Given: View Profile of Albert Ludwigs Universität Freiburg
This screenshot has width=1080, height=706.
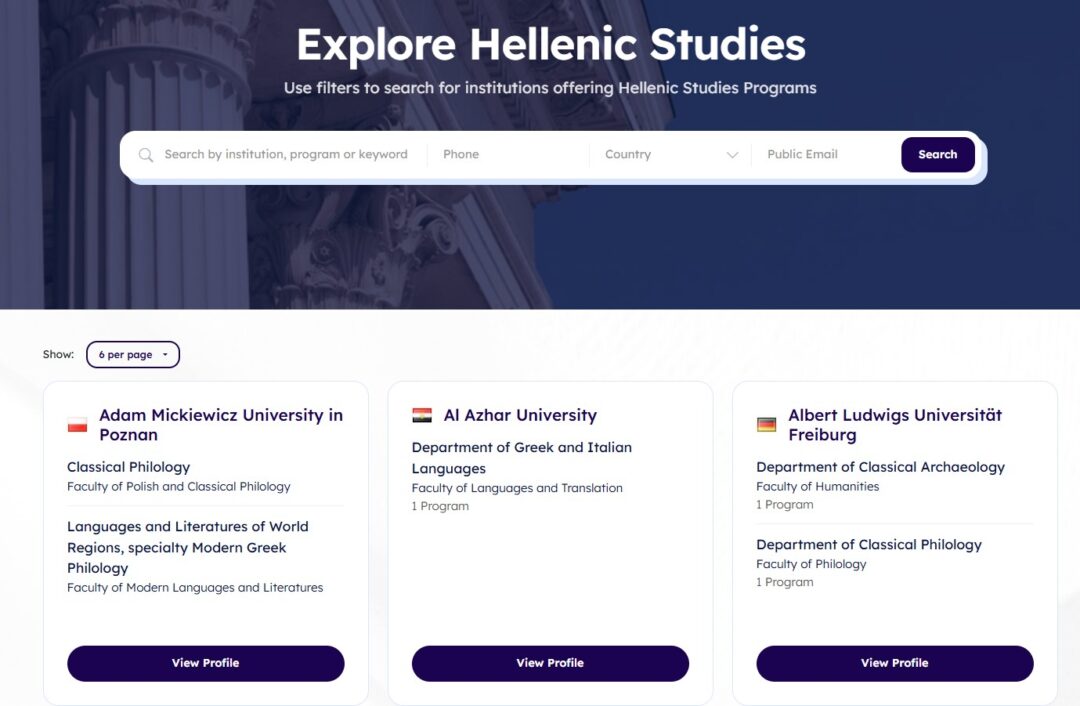Looking at the screenshot, I should point(894,663).
